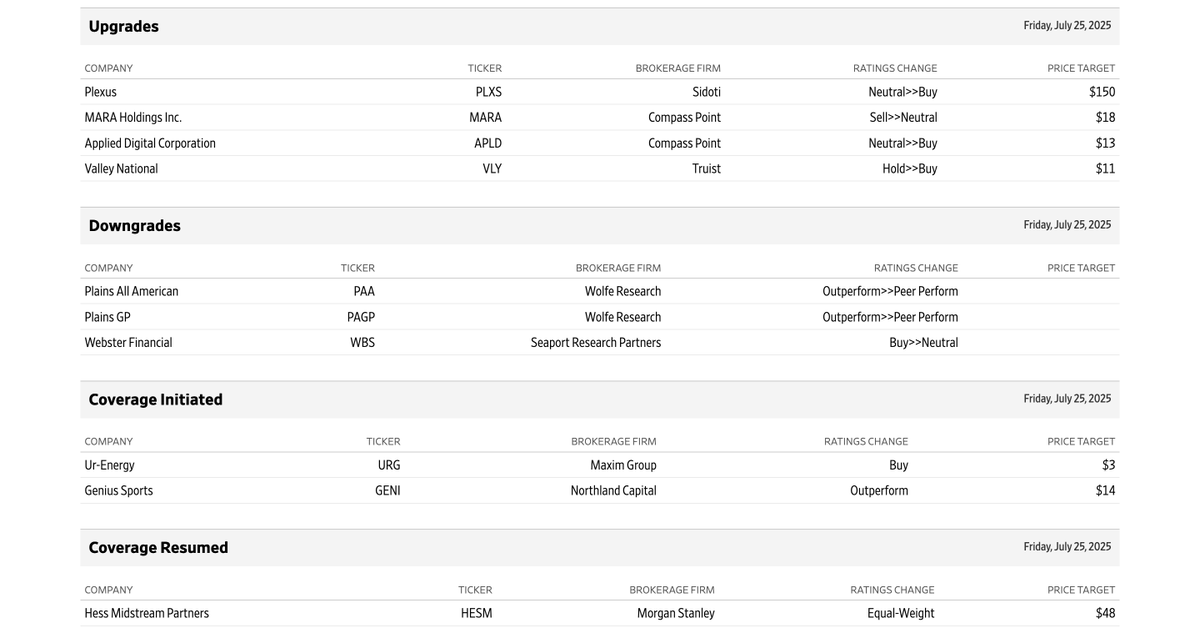The height and width of the screenshot is (633, 1200).
Task: Click TICKER column header in Downgrades table
Action: [x=358, y=268]
